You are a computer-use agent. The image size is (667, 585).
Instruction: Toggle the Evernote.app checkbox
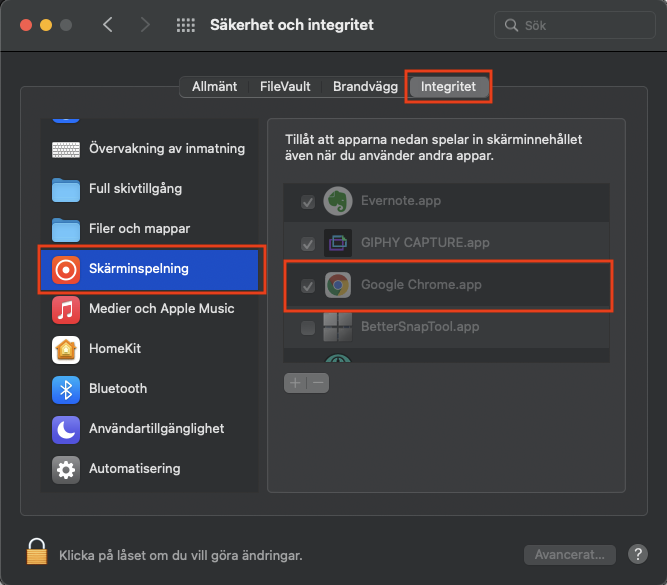[x=308, y=201]
